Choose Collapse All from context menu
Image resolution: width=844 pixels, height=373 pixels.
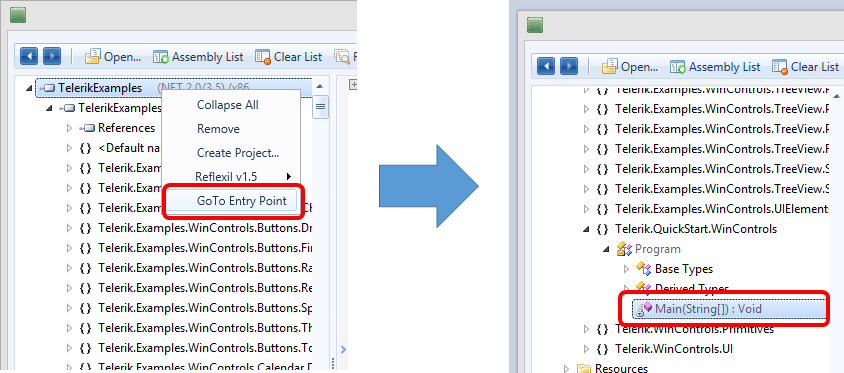(228, 105)
